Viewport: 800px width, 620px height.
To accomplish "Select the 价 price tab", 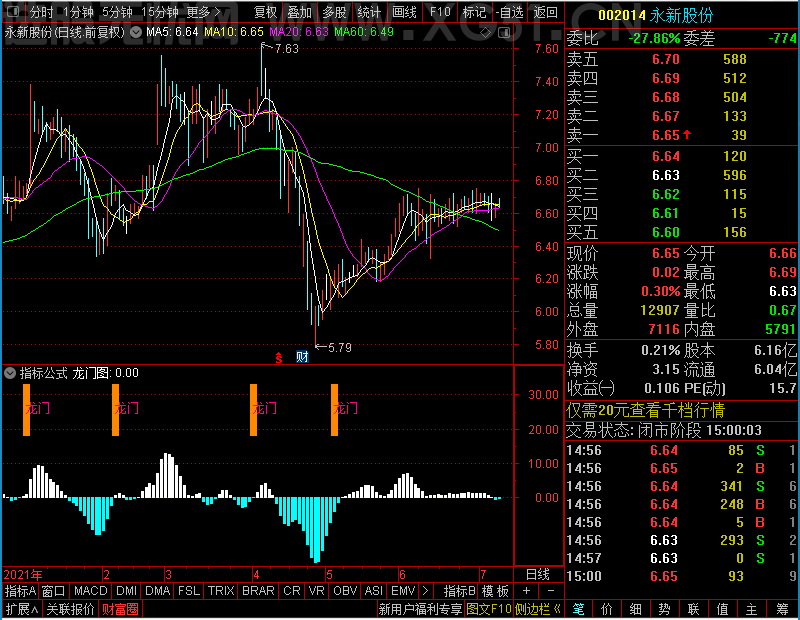I will [607, 609].
